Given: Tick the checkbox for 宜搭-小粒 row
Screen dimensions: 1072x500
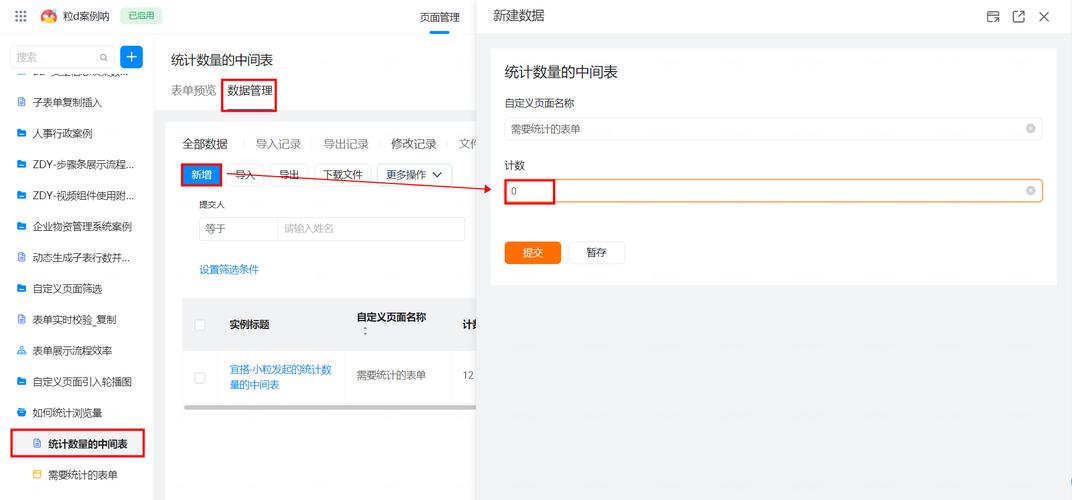Looking at the screenshot, I should click(200, 378).
